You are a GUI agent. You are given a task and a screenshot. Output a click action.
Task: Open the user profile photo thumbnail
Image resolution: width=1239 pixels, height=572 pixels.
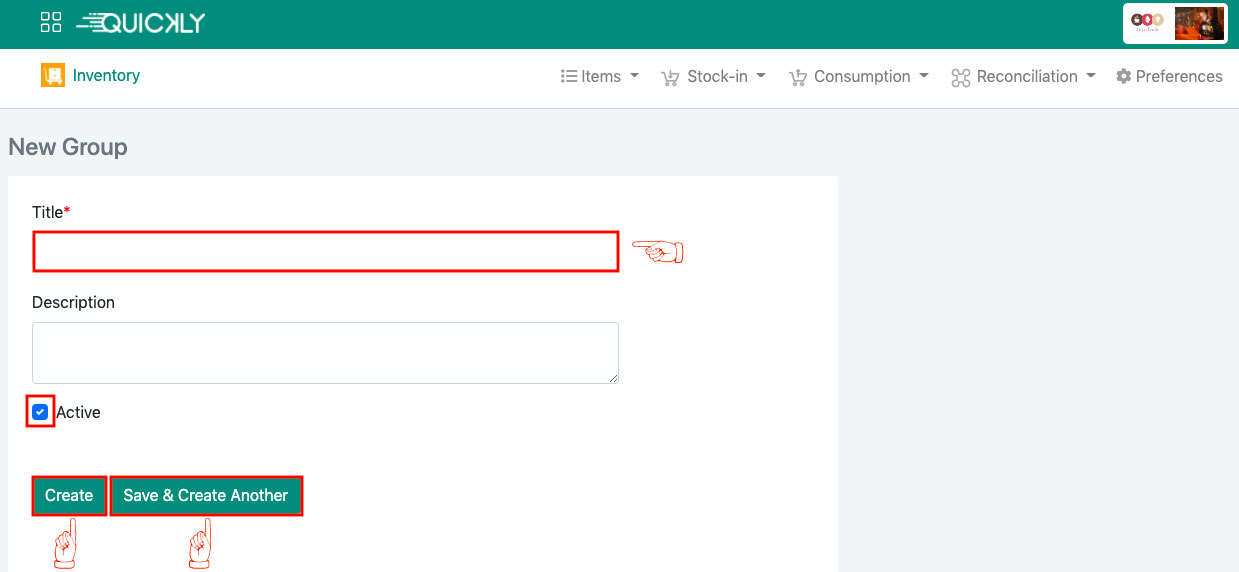tap(1199, 23)
